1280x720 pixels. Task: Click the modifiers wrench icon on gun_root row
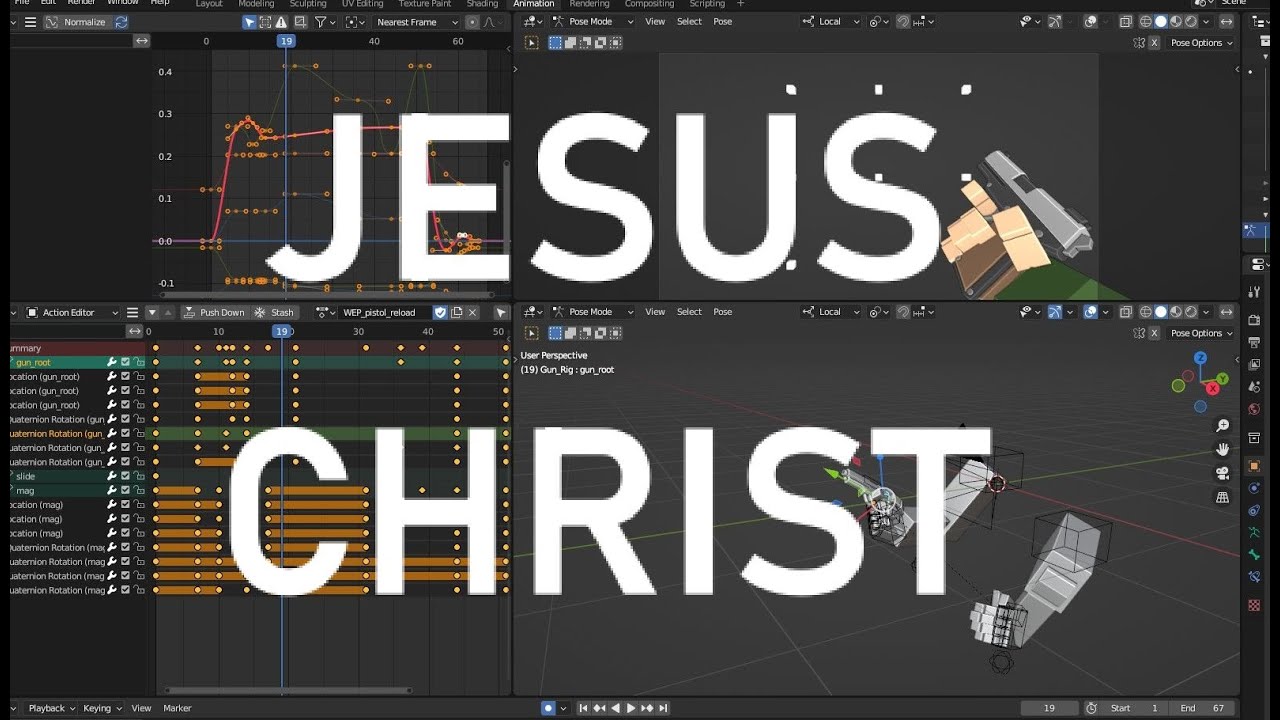tap(112, 362)
